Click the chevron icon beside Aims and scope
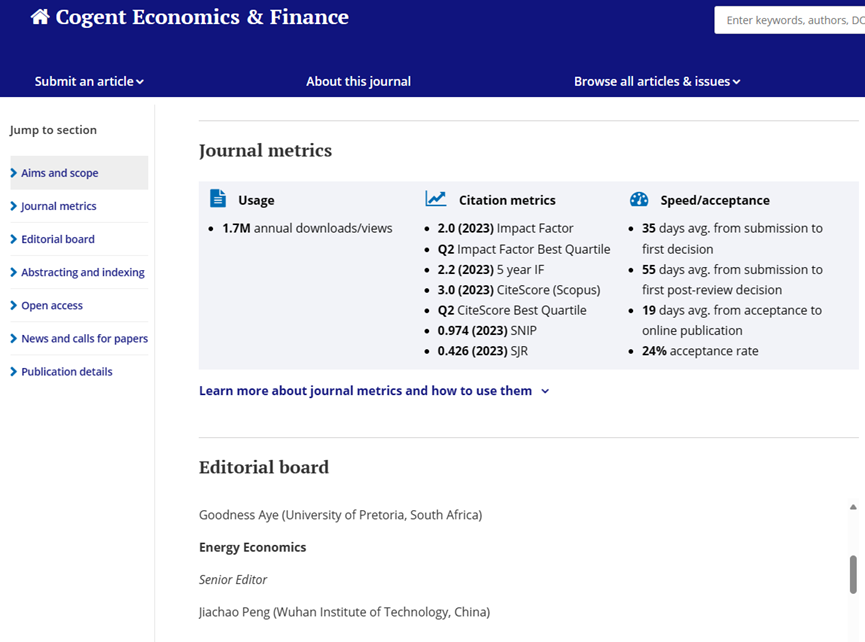The image size is (865, 642). point(14,173)
